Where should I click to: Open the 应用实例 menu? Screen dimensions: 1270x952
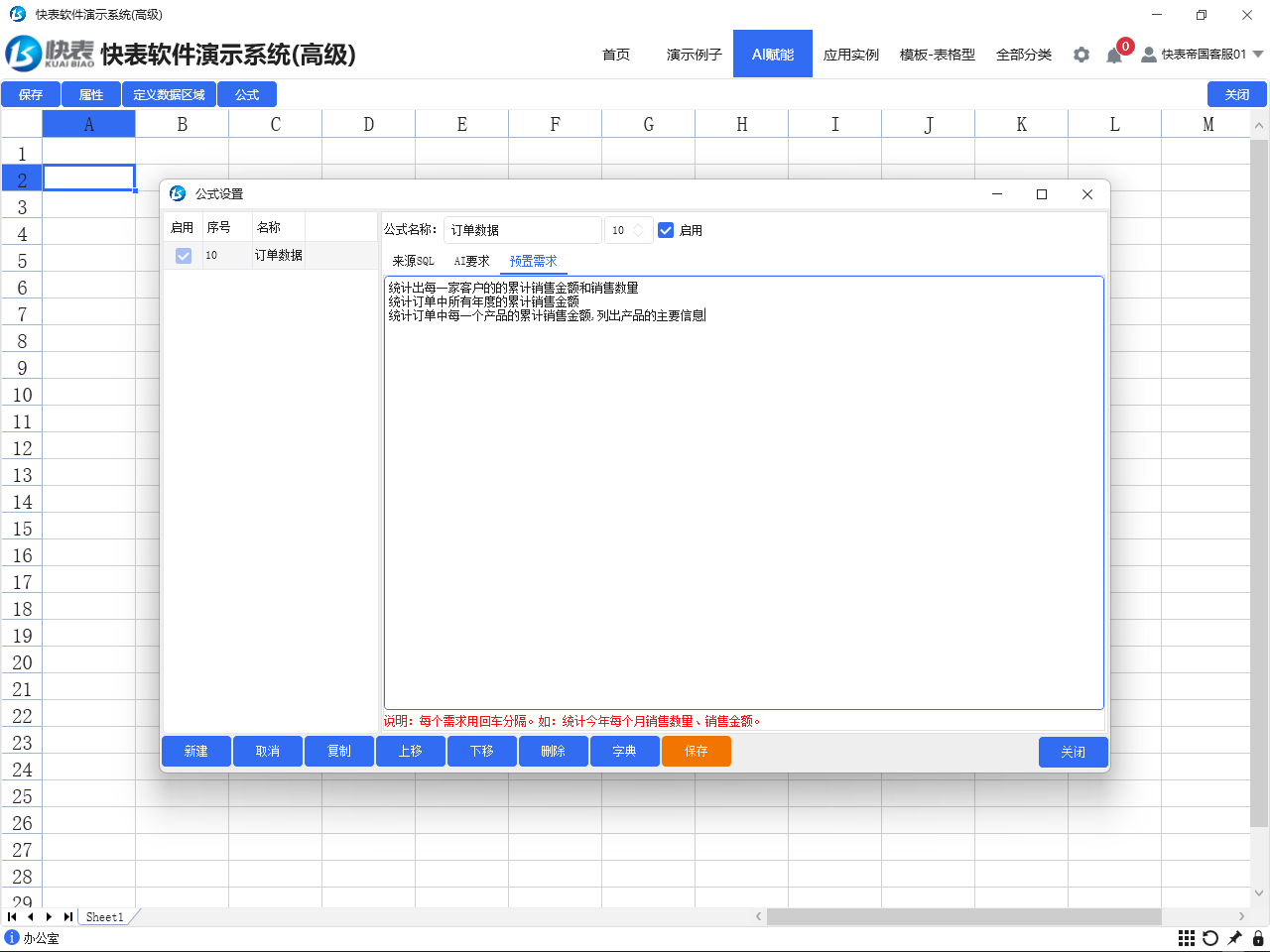click(x=851, y=55)
